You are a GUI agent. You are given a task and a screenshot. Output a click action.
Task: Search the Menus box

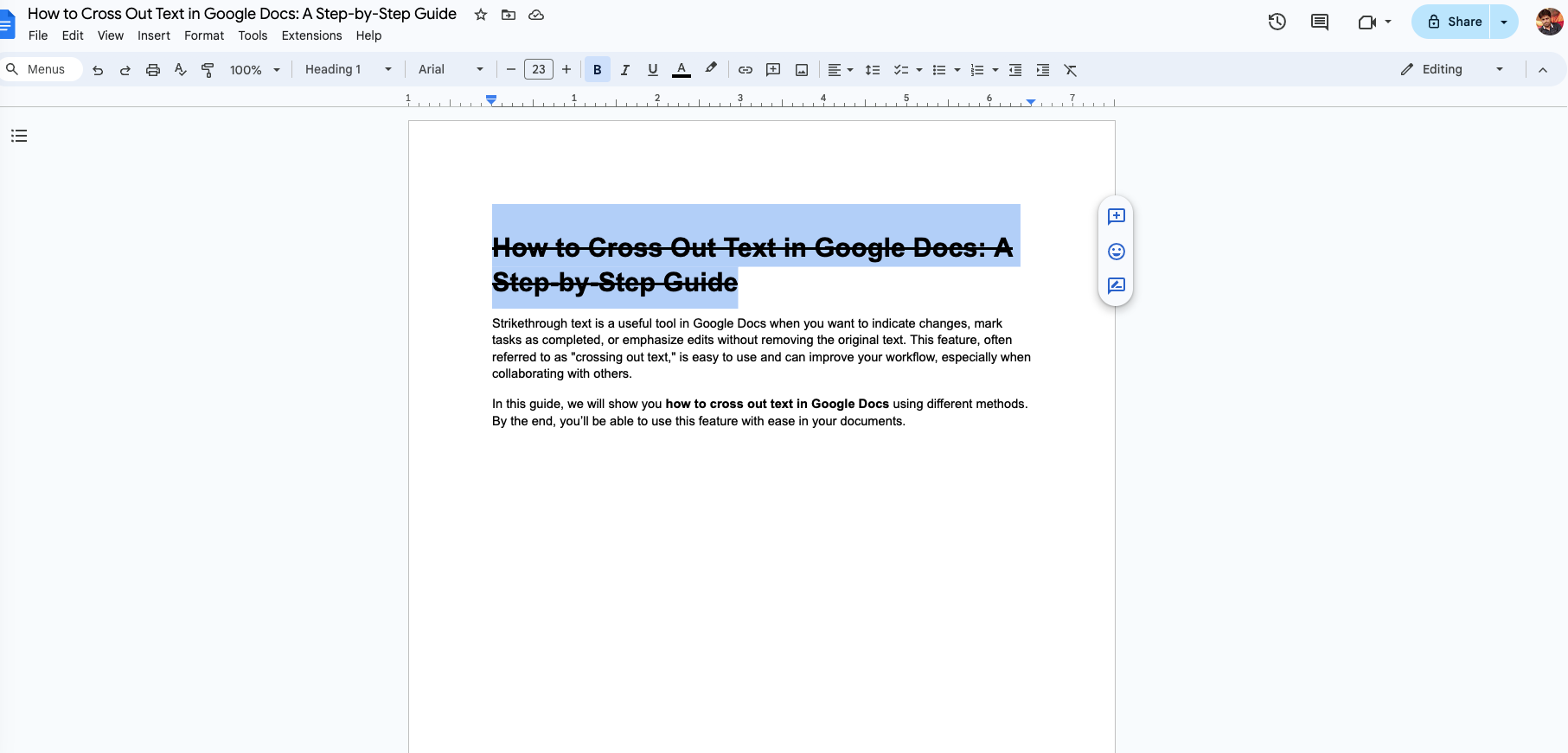point(41,70)
